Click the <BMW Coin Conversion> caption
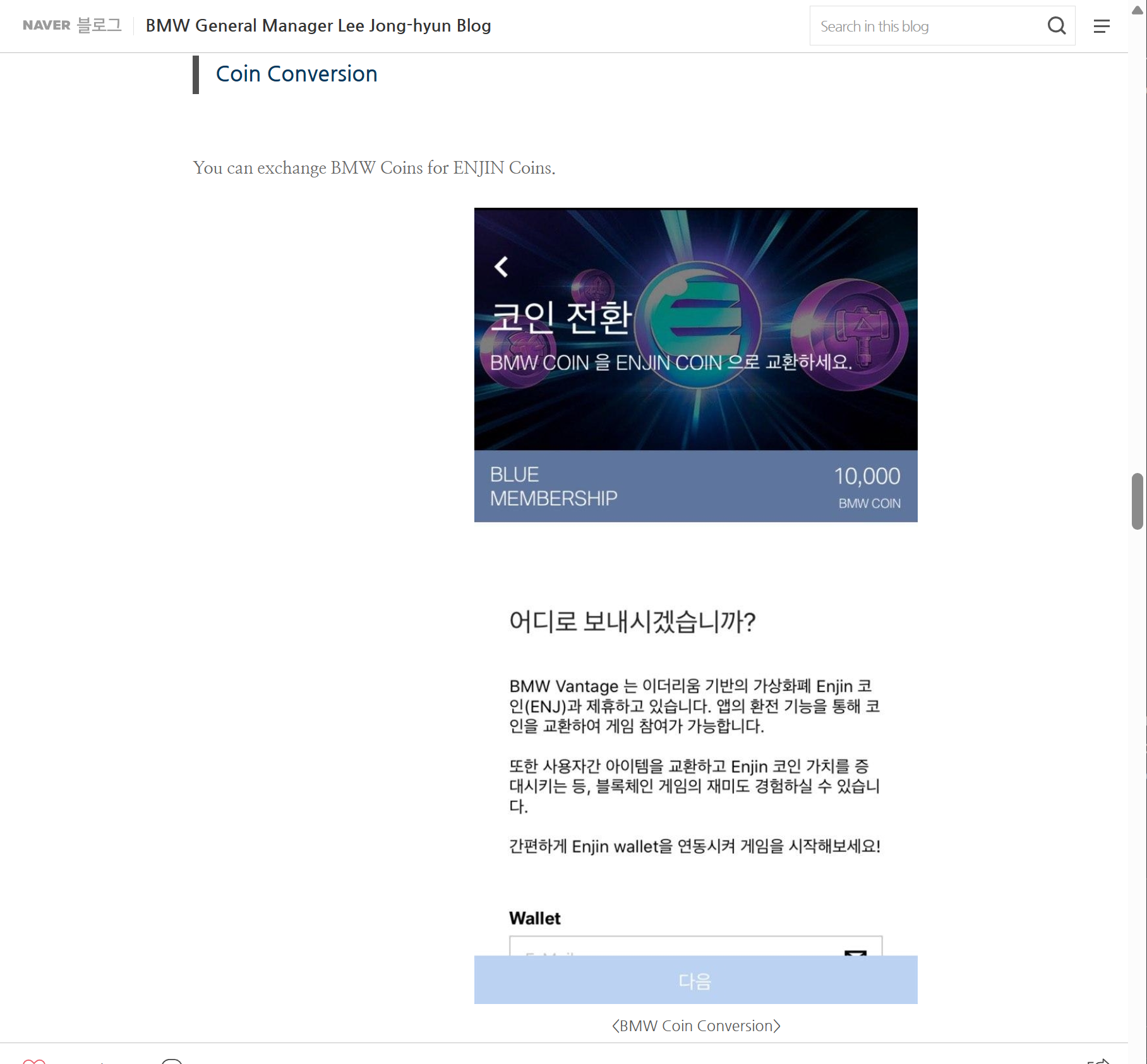 (x=696, y=1026)
